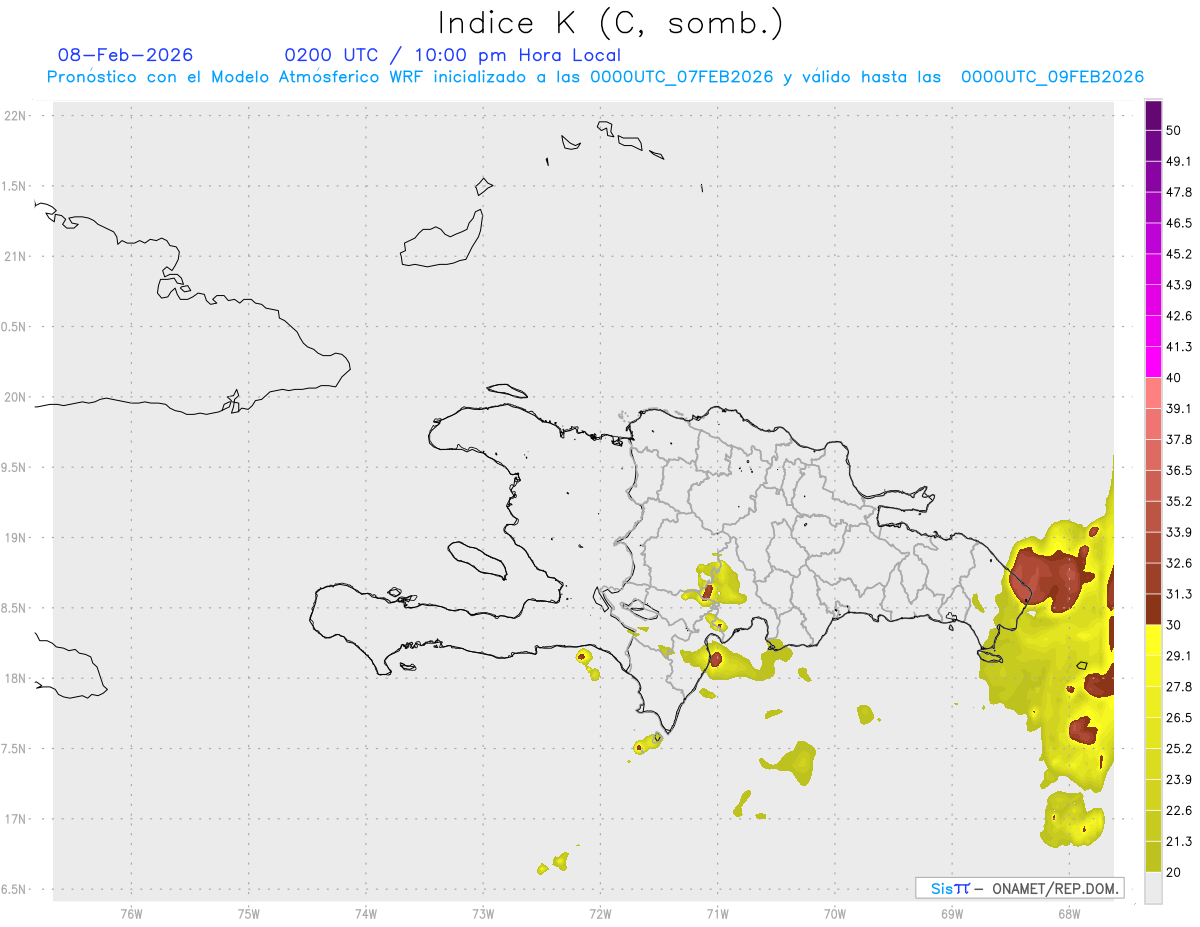Click the '31.3' colorbar value
1200x927 pixels.
tap(1179, 594)
